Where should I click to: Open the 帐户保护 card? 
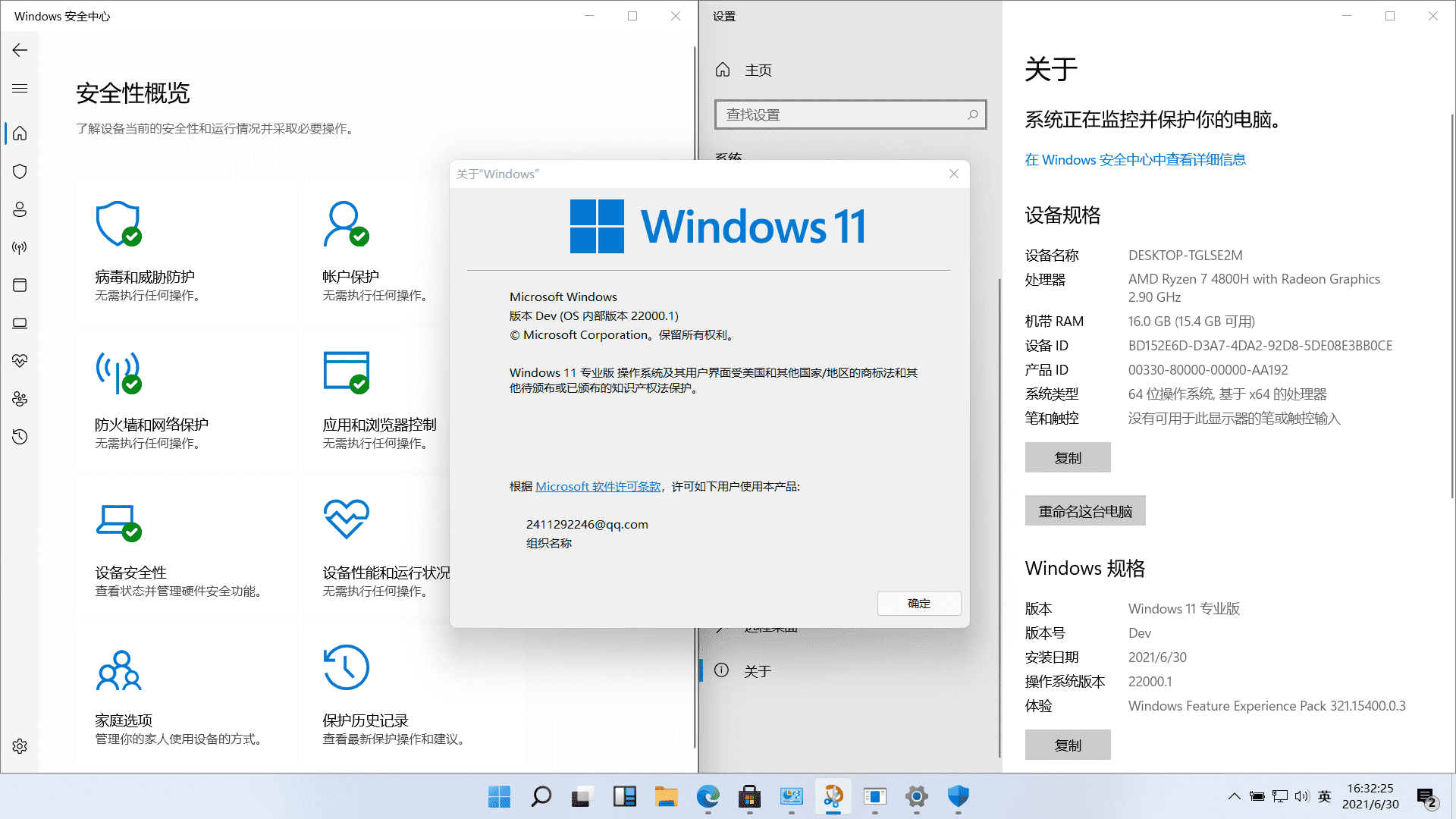coord(376,253)
